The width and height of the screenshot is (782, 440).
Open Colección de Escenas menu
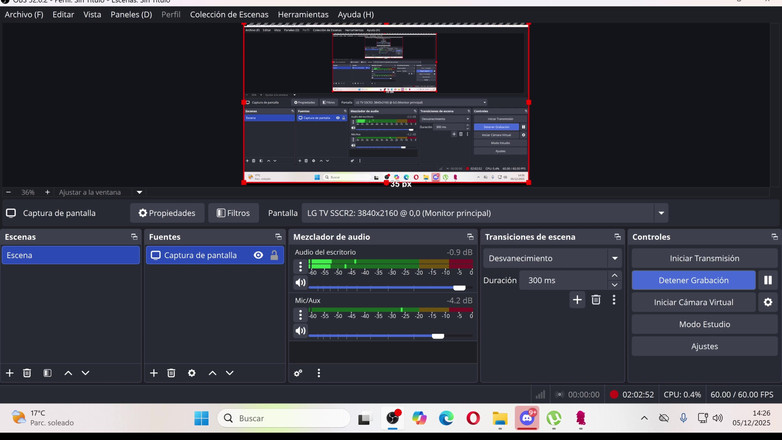229,15
